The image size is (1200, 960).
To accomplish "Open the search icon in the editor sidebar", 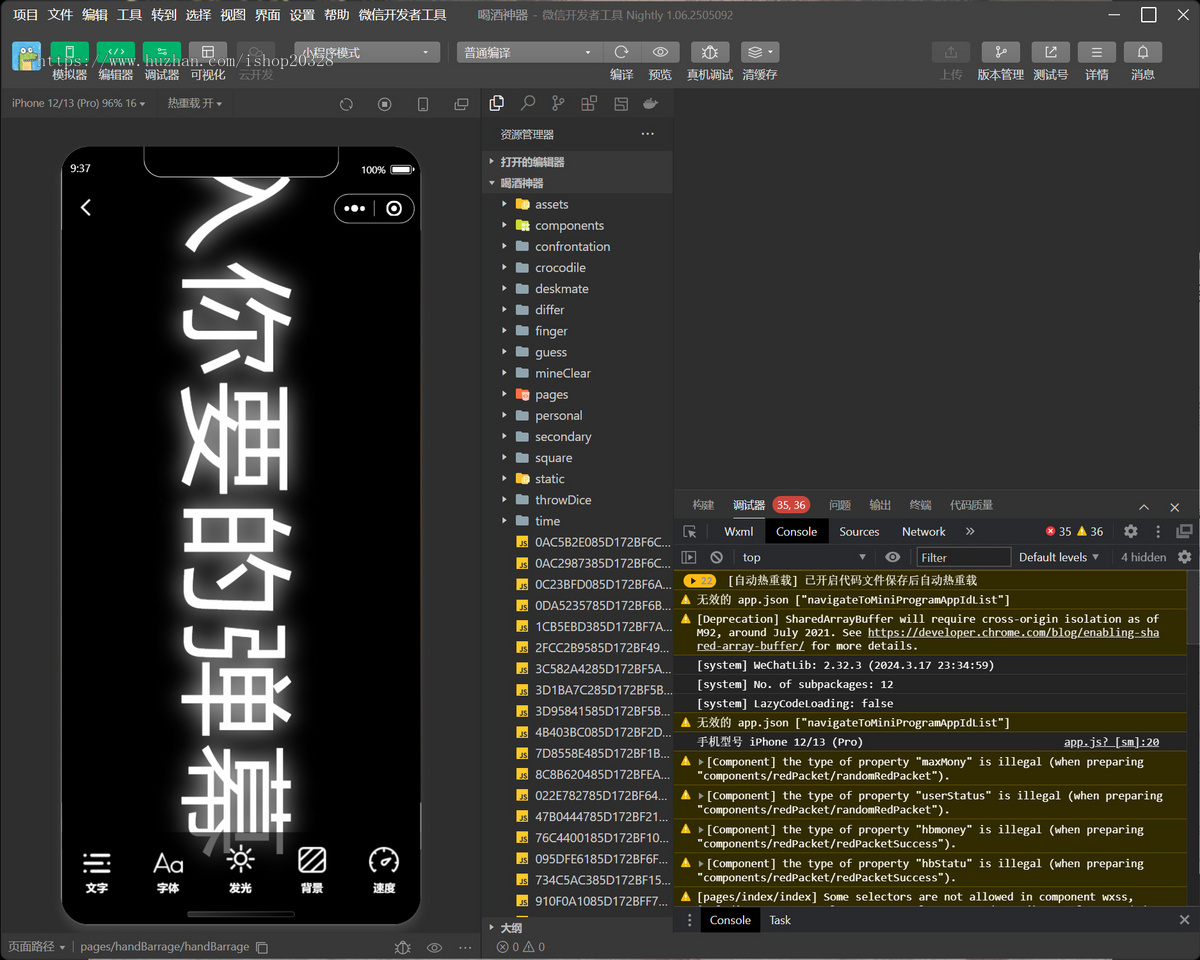I will [528, 104].
